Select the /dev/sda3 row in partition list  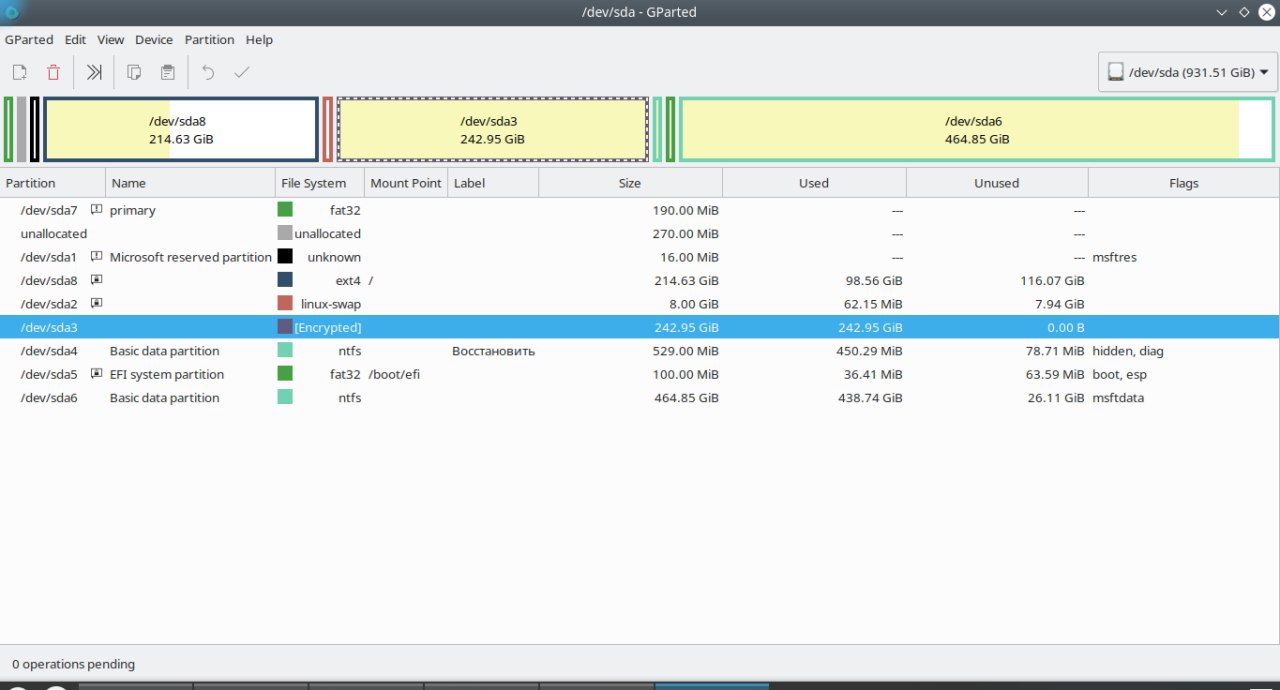[x=640, y=327]
